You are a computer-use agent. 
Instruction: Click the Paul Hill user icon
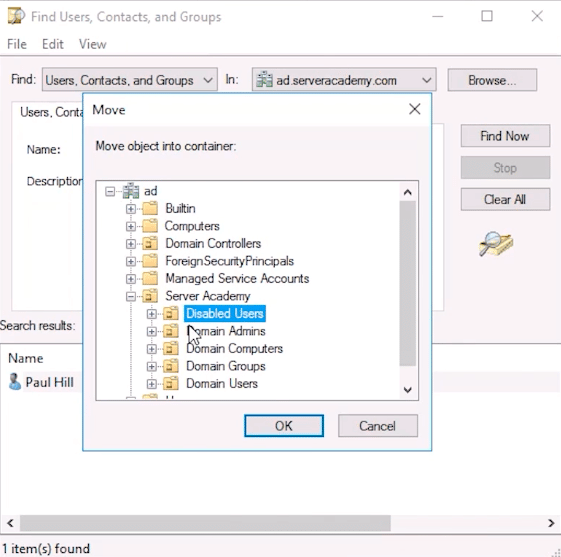15,382
